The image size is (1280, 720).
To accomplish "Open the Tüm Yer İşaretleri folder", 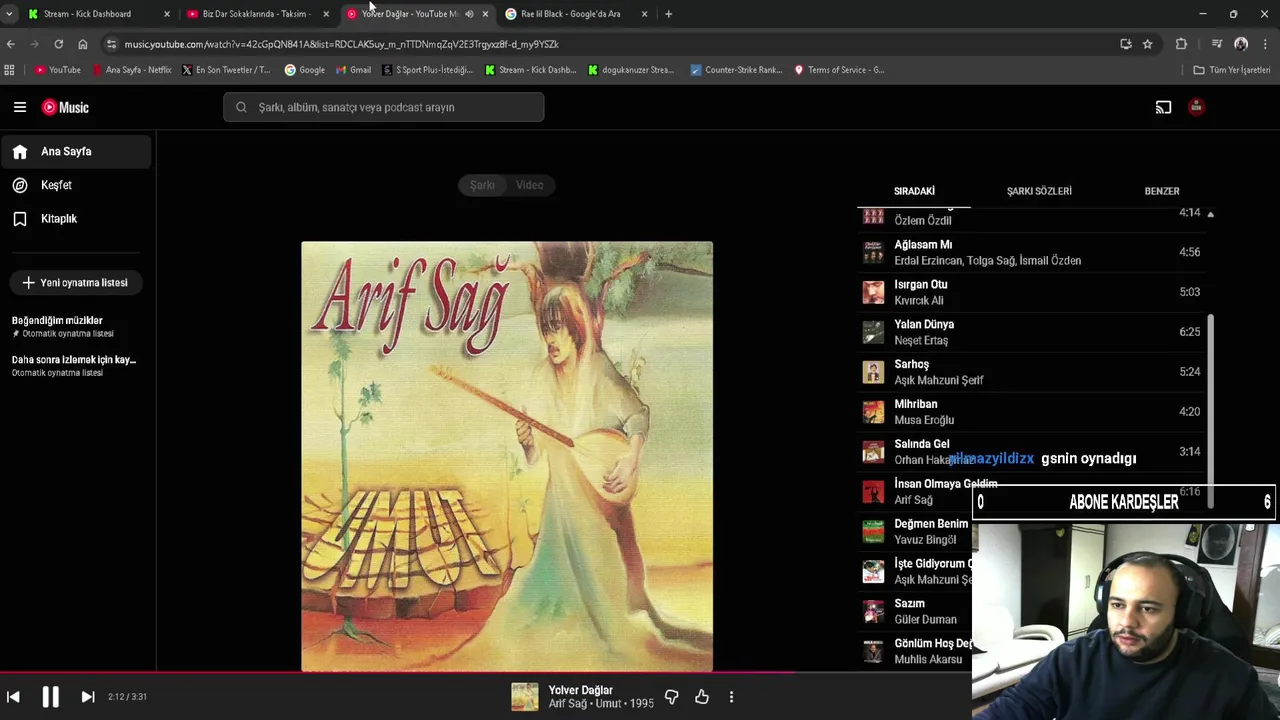I will 1232,70.
